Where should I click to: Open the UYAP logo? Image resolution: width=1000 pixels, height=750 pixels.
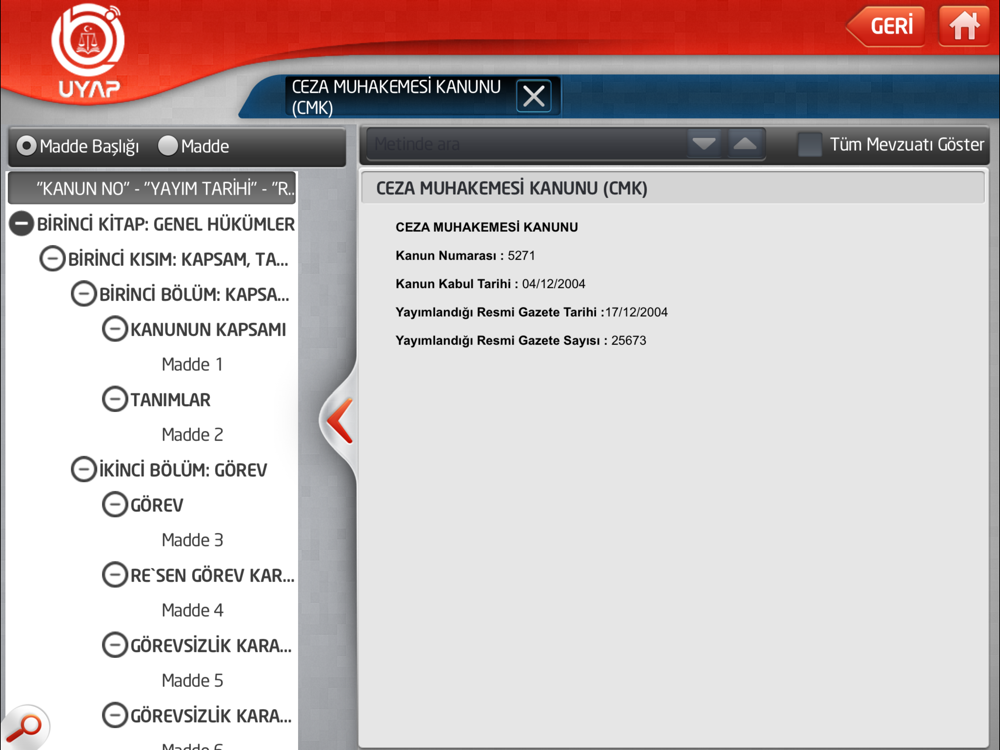pos(89,51)
